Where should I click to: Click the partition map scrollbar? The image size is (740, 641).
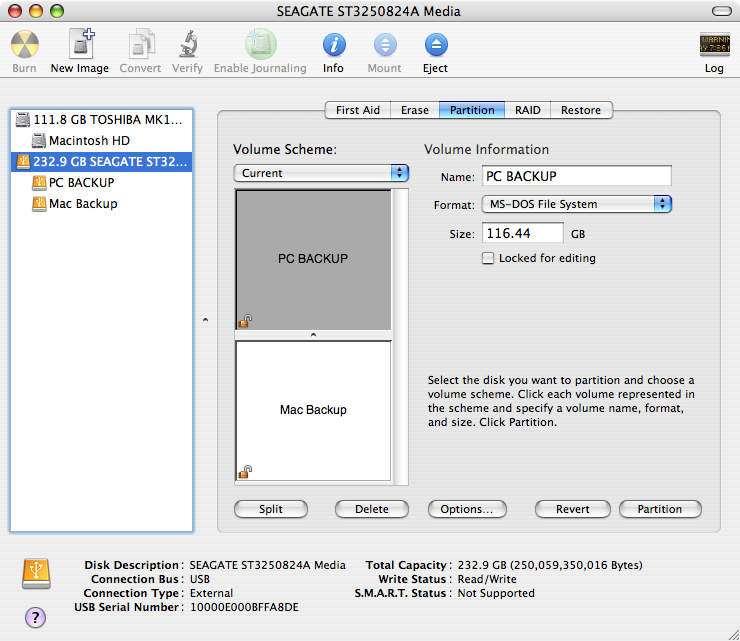[x=400, y=337]
